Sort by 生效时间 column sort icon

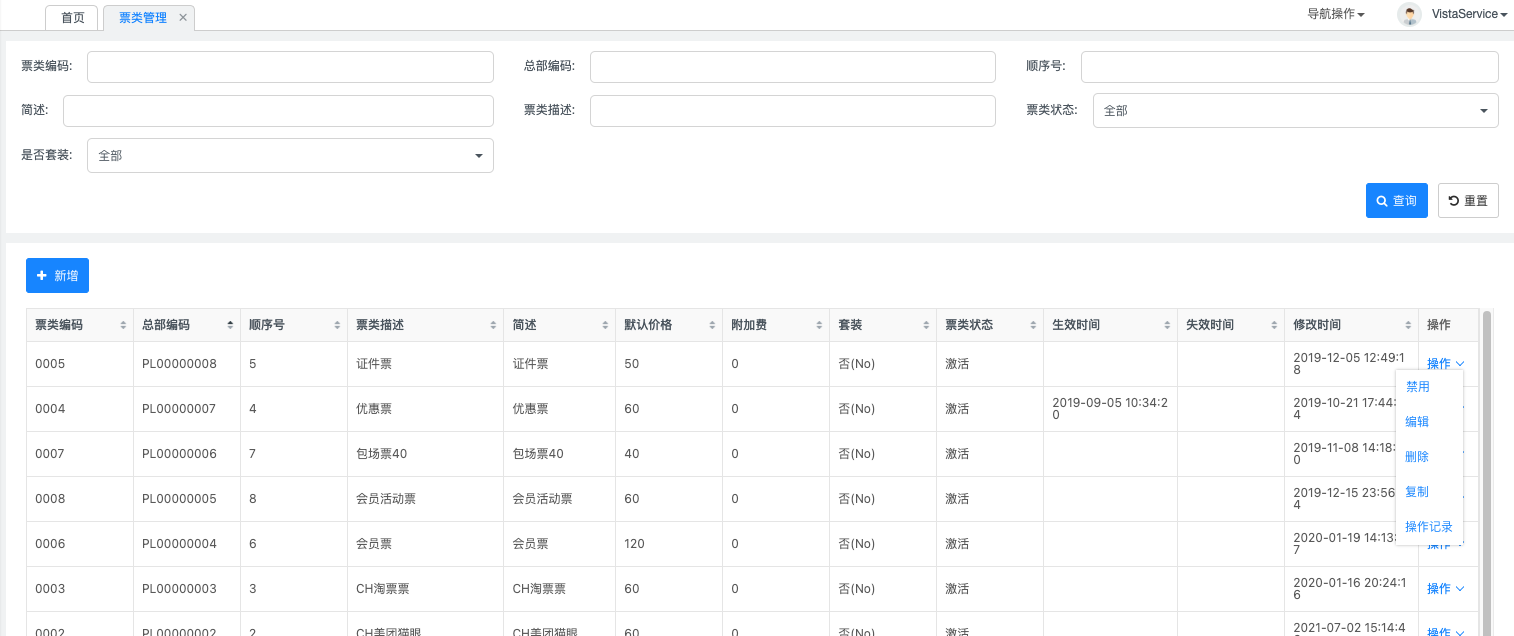click(x=1166, y=326)
